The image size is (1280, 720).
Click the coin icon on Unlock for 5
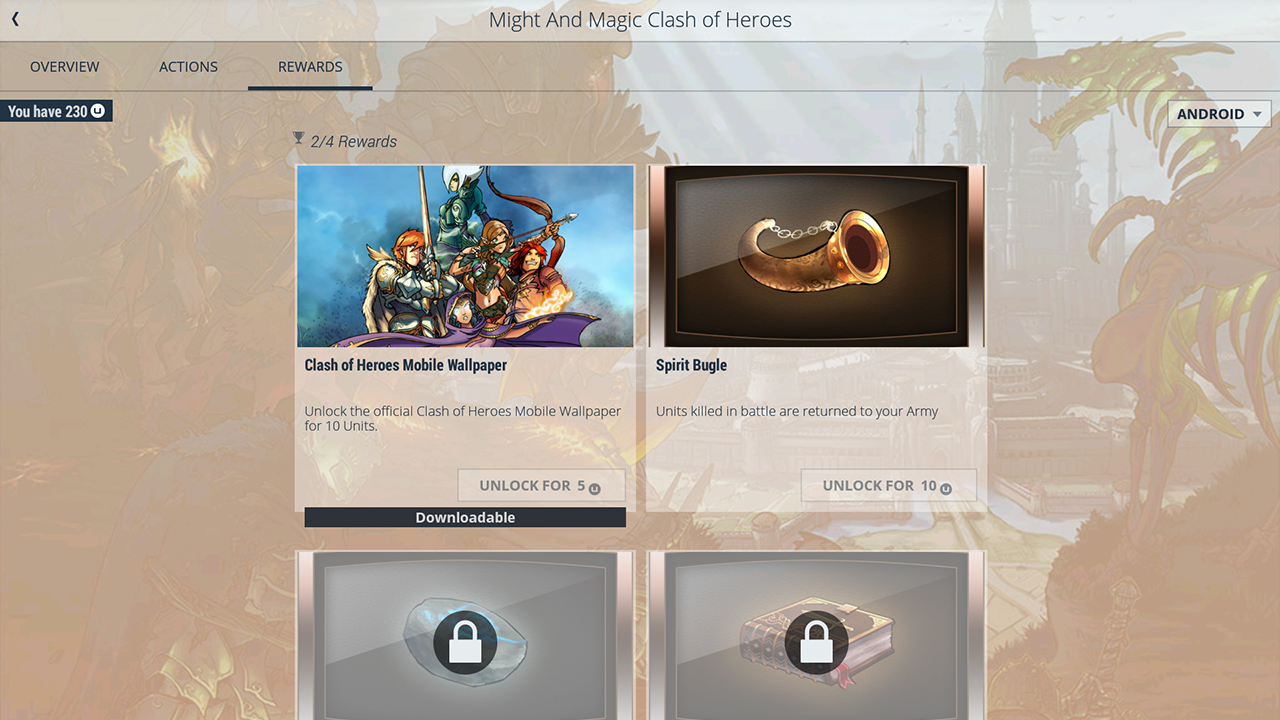(x=595, y=489)
